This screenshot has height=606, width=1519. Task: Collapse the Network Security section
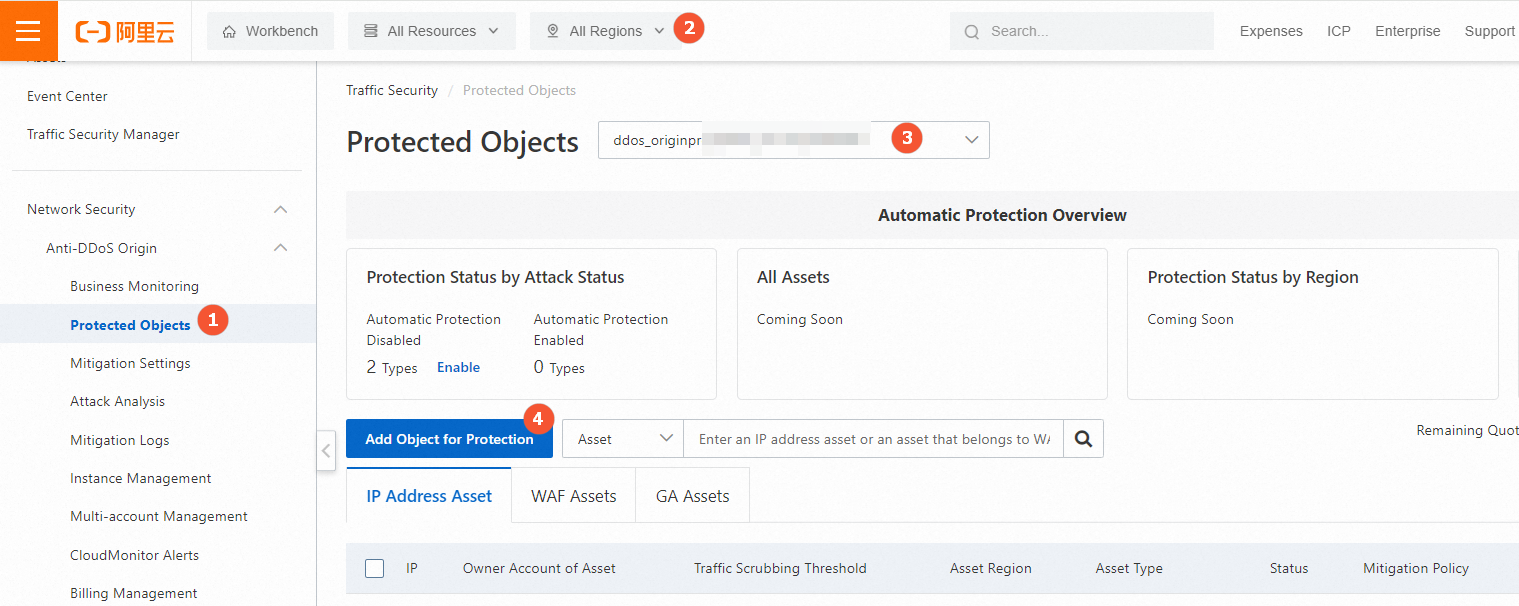point(281,210)
